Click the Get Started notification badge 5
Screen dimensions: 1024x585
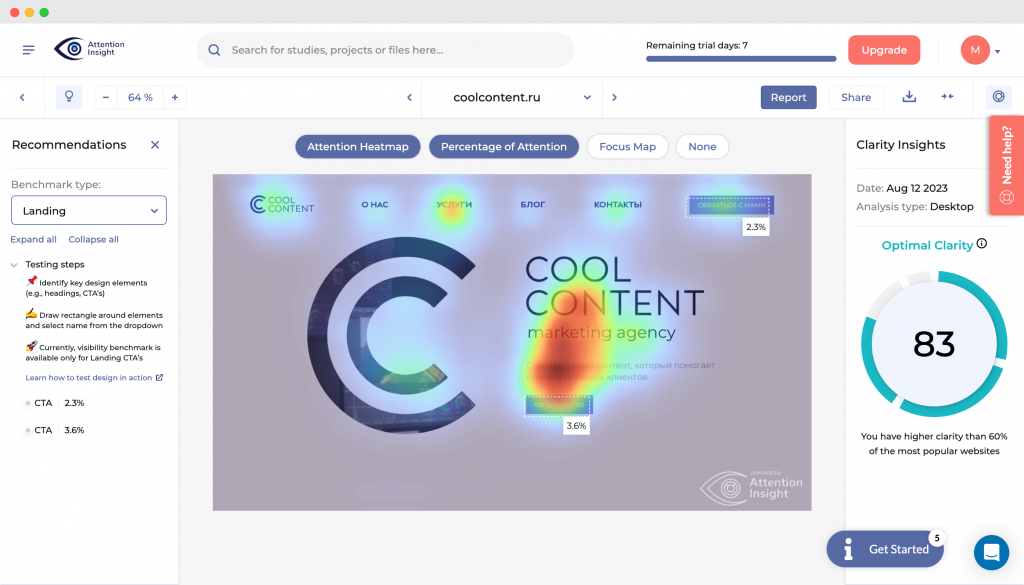pos(937,538)
